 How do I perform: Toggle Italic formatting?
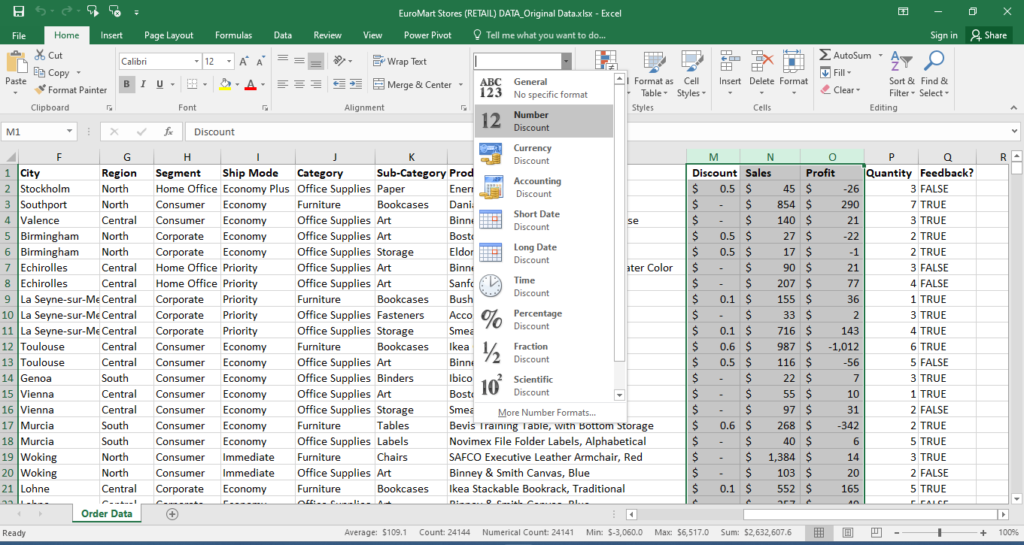coord(143,84)
